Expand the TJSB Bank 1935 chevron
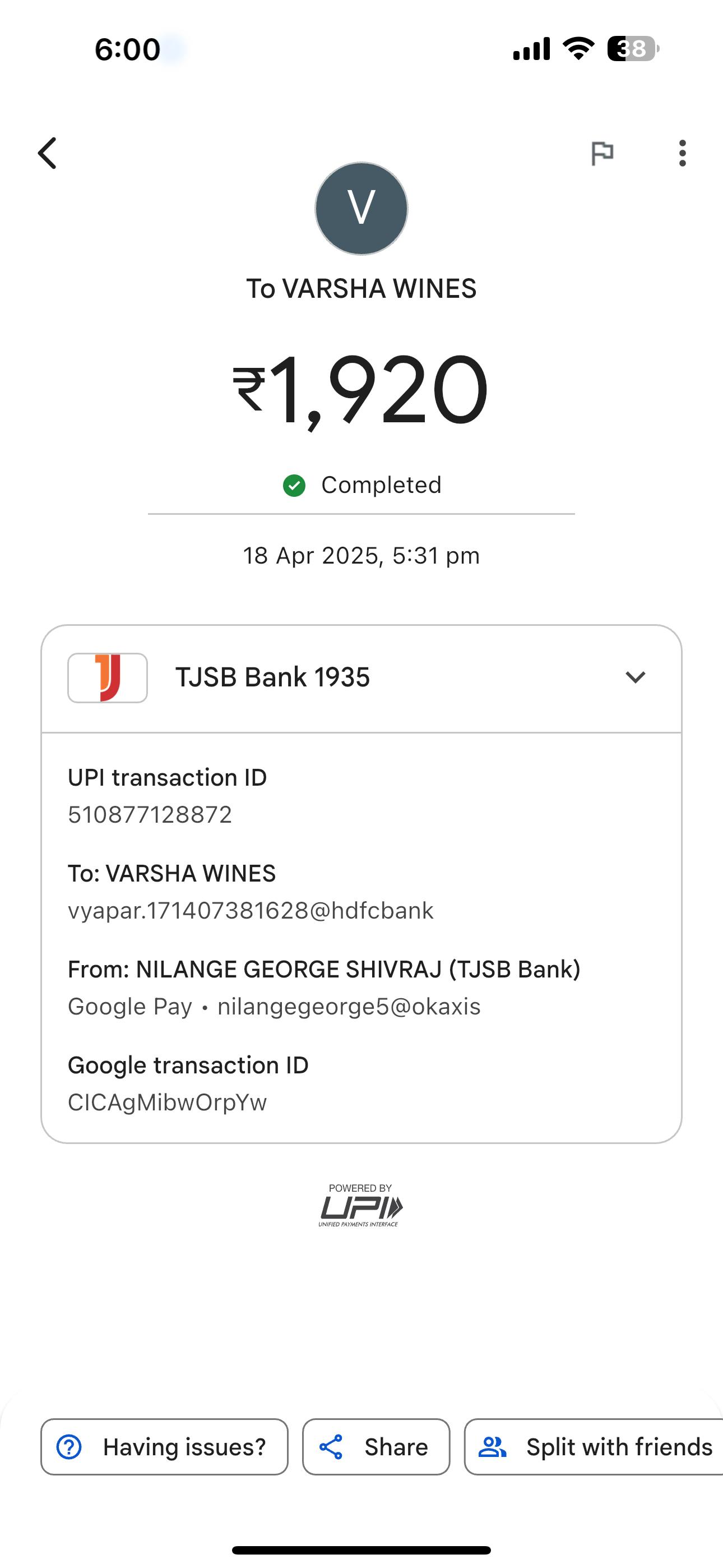723x1568 pixels. 636,677
